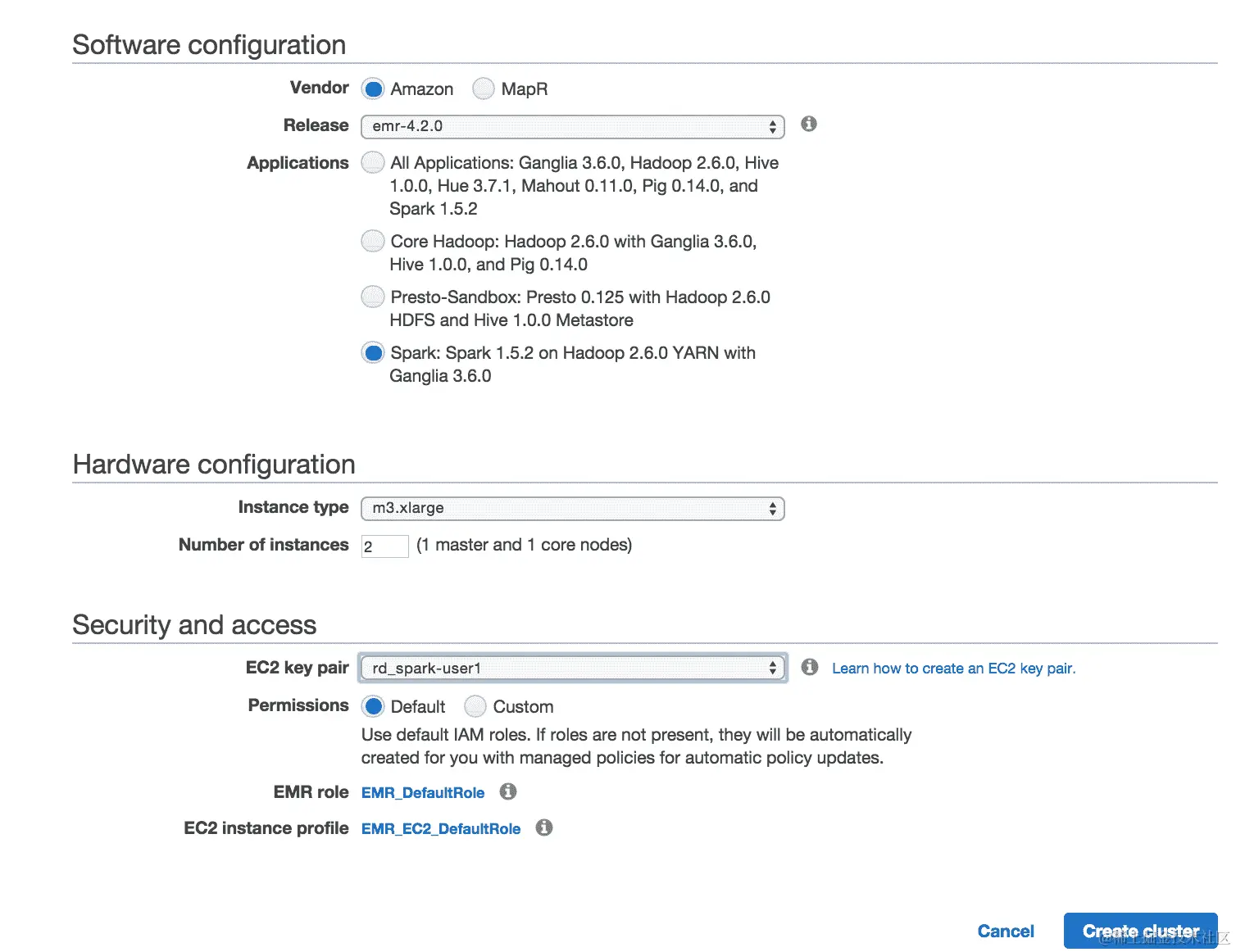This screenshot has width=1236, height=952.
Task: Open the Release emr-4.2.0 dropdown
Action: [572, 126]
